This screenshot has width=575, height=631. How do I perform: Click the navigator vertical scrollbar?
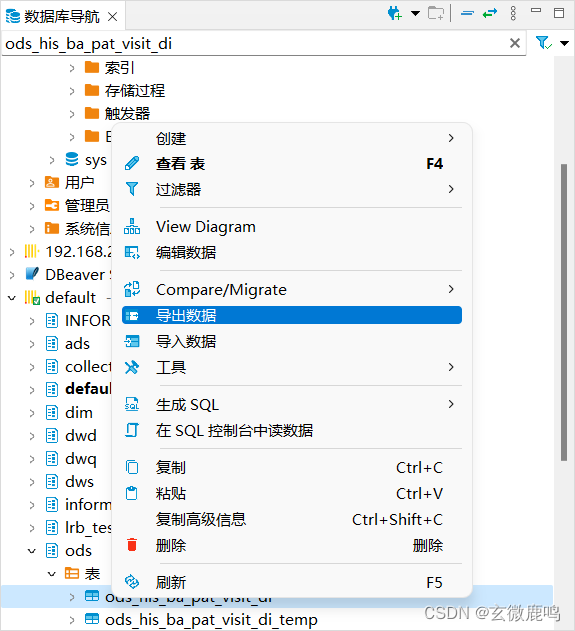[x=564, y=312]
